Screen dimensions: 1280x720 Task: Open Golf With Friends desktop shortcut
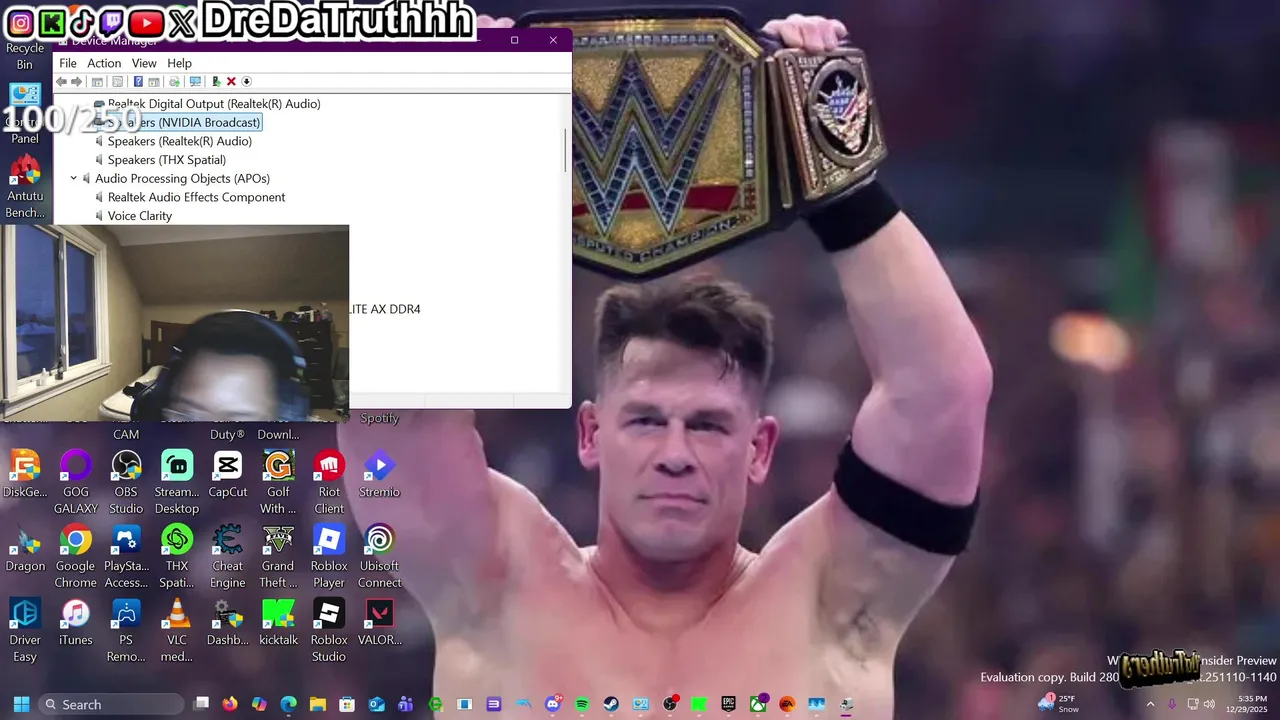[x=278, y=482]
